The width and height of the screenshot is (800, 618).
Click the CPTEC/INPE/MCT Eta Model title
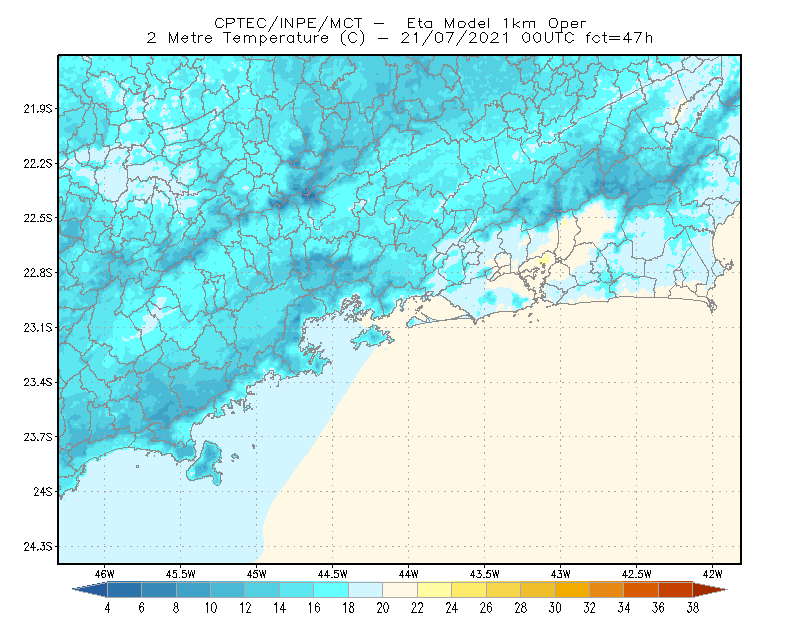[x=400, y=23]
